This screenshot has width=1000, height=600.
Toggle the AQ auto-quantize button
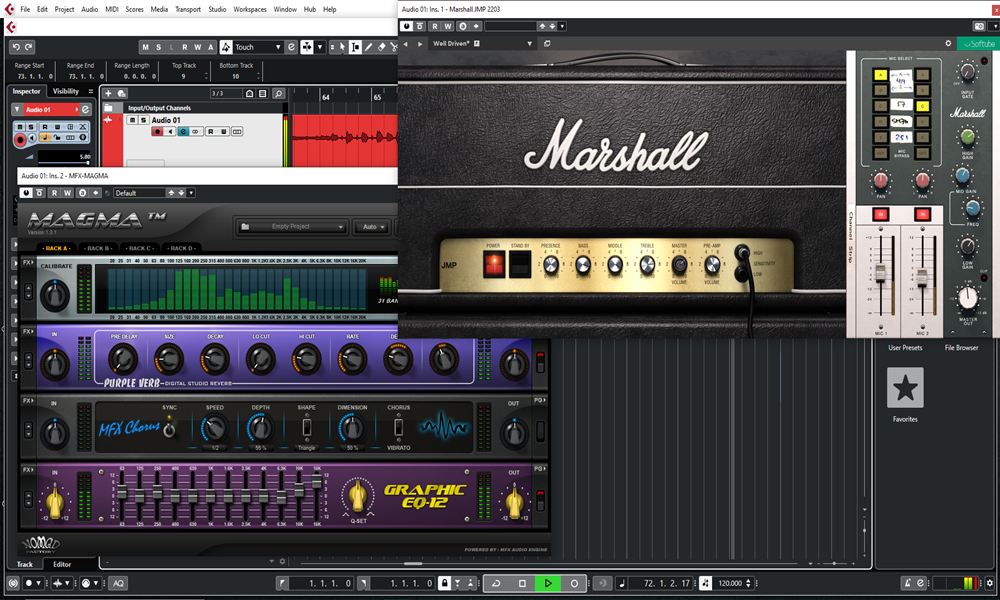118,583
